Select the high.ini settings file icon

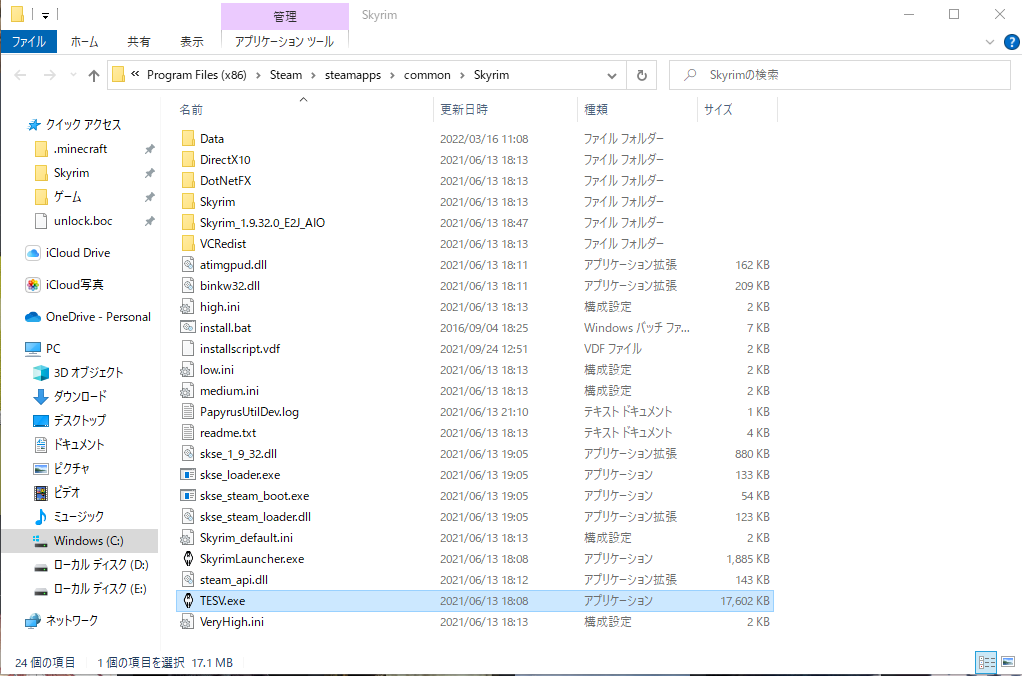(188, 306)
